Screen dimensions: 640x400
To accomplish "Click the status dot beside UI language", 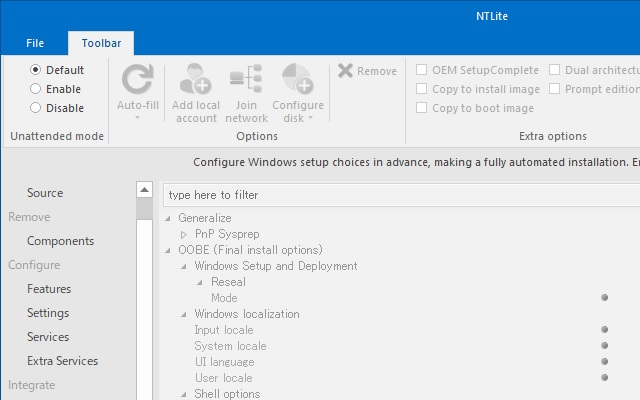I will 604,361.
